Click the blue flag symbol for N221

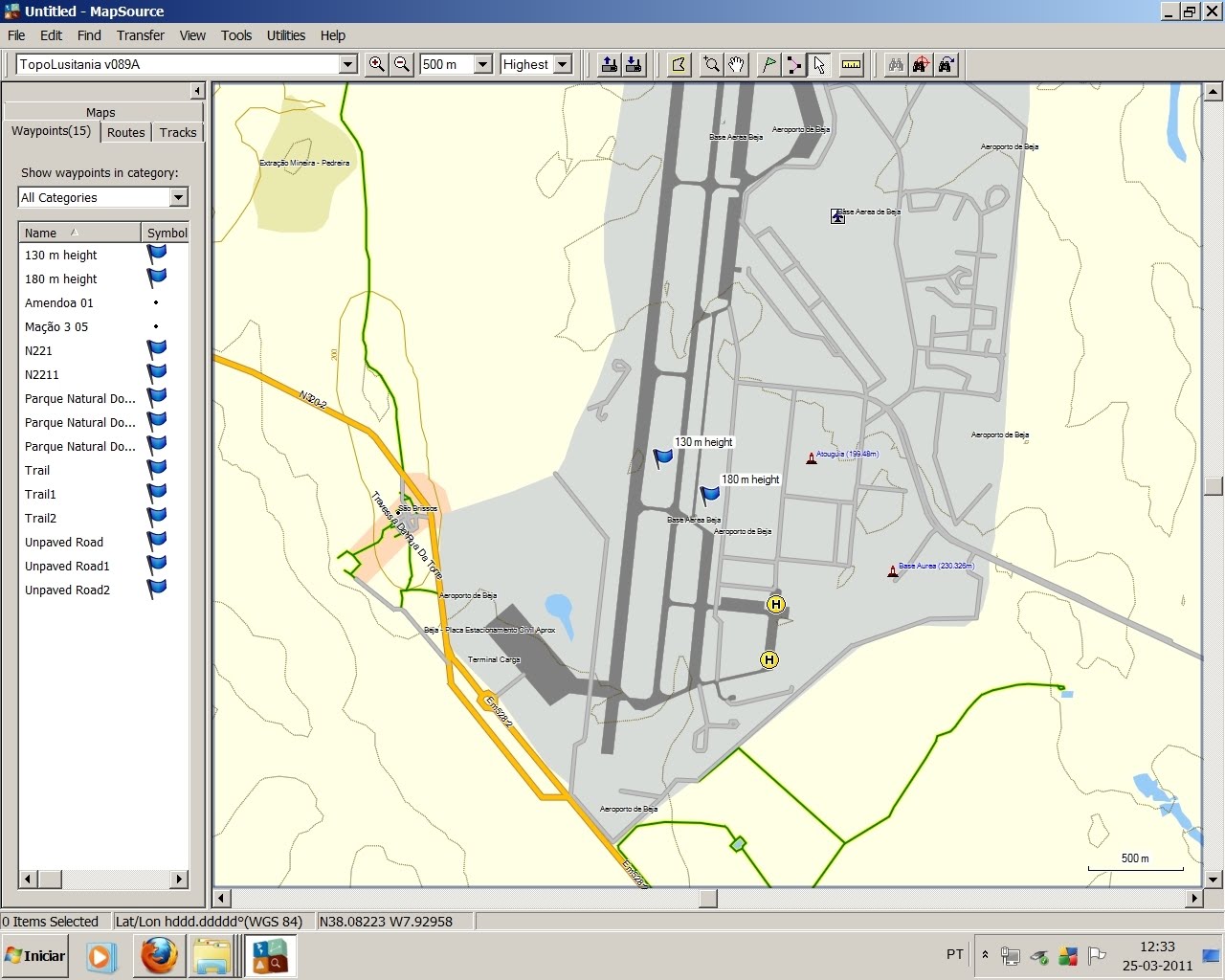[156, 350]
